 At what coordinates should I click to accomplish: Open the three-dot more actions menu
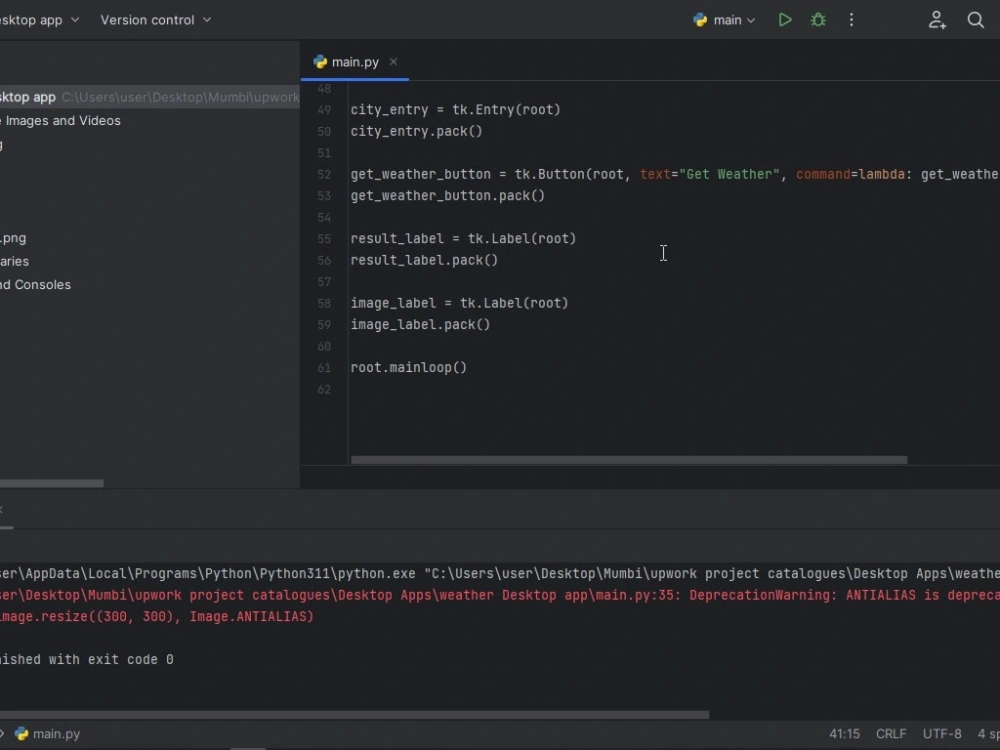coord(852,20)
